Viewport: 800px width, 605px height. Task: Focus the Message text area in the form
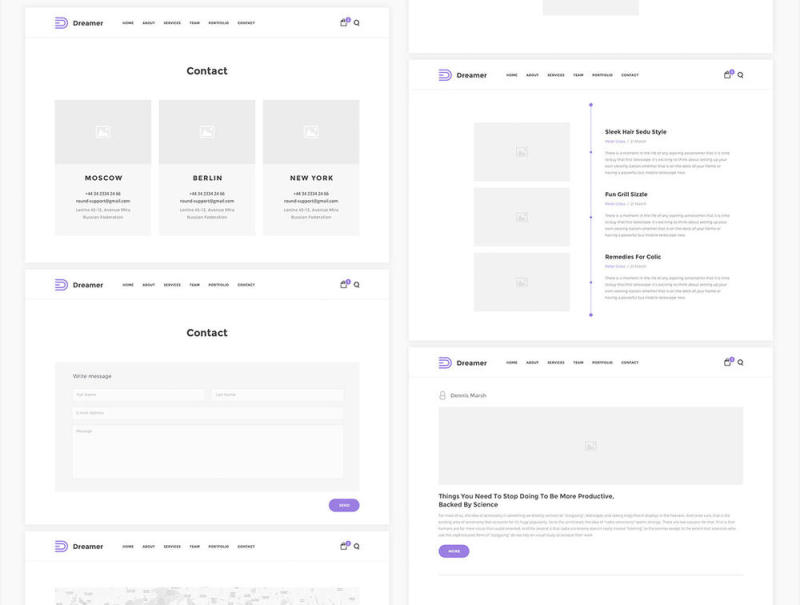[207, 451]
